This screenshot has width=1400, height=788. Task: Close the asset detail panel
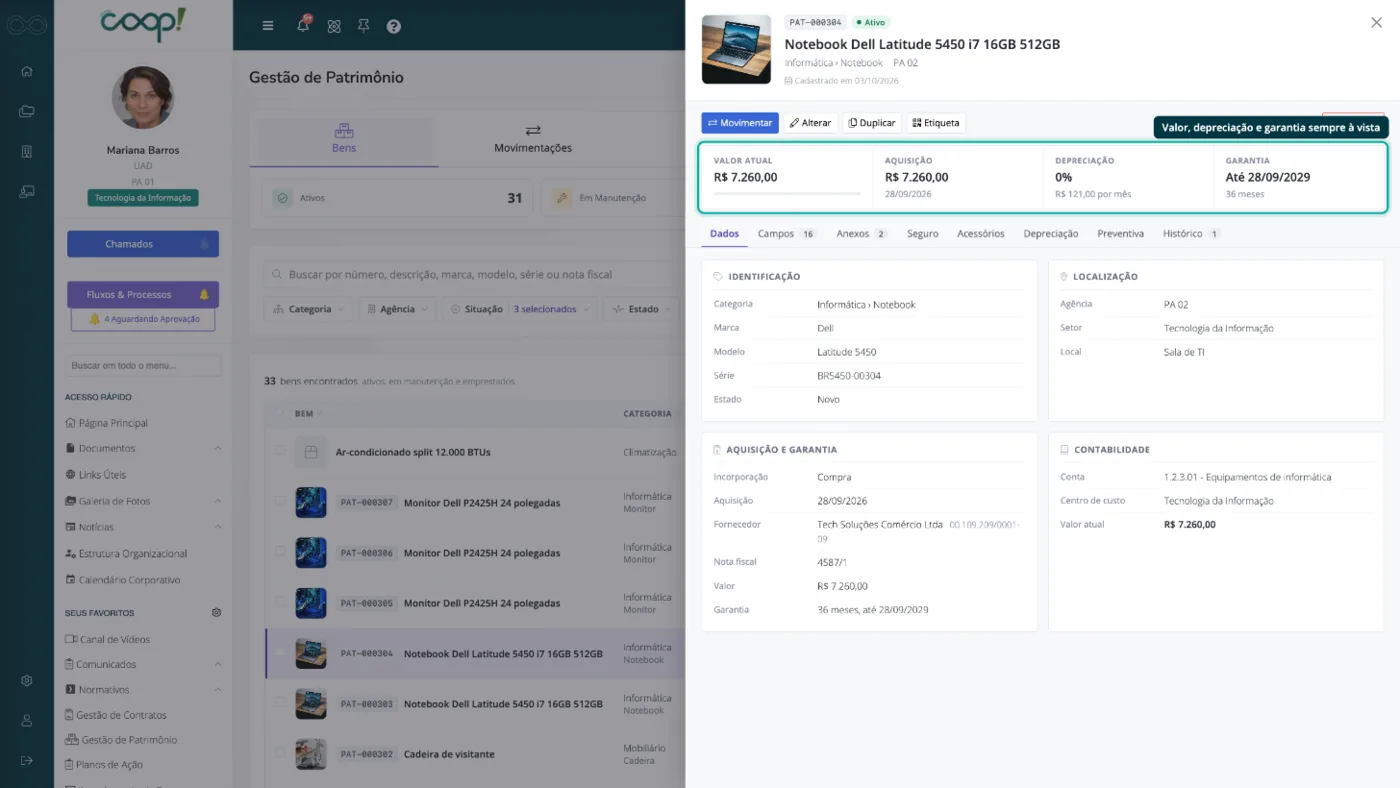click(1376, 22)
